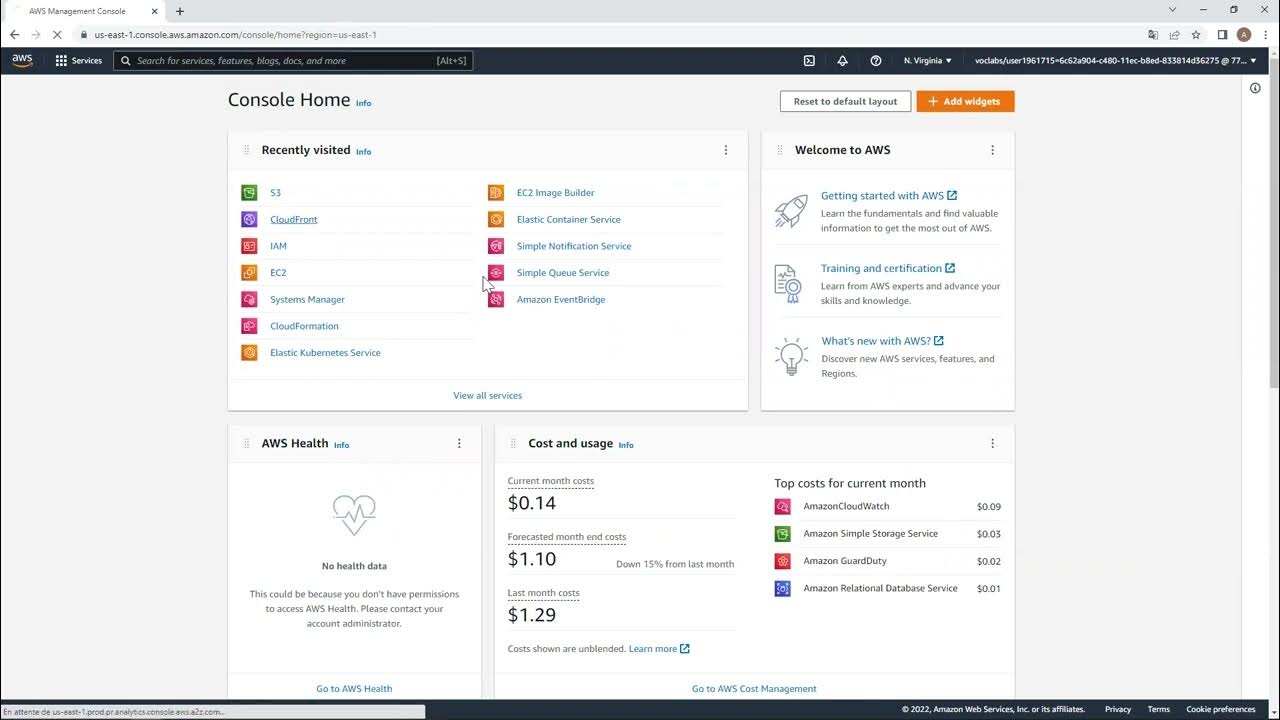
Task: Expand the voclabs account menu
Action: (1116, 60)
